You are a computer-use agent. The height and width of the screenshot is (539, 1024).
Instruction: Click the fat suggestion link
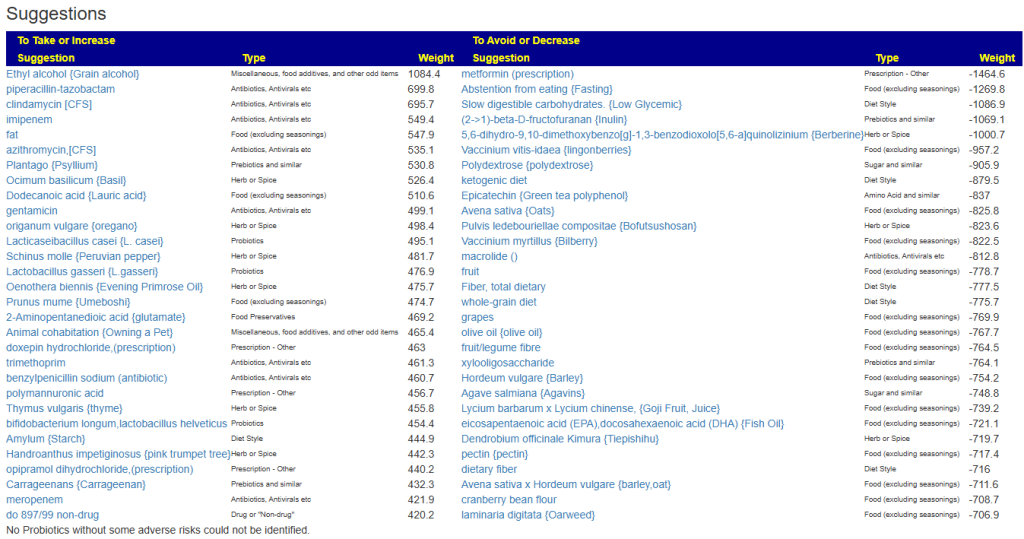pyautogui.click(x=12, y=135)
